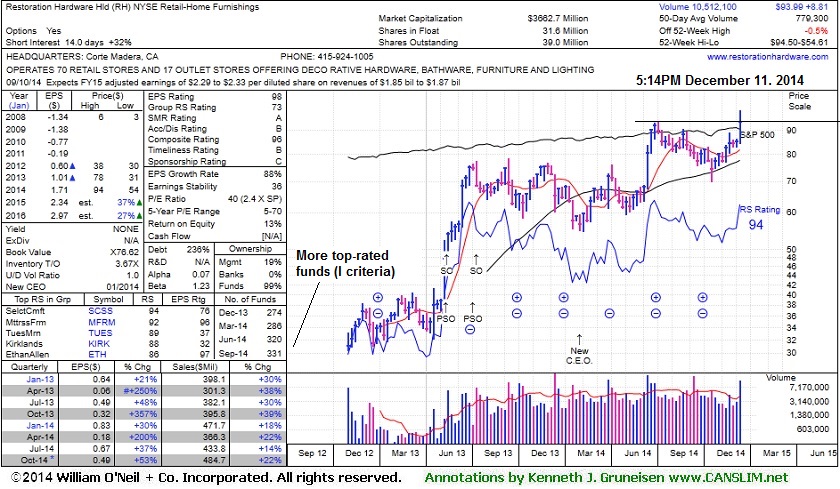Click the Short Interest 14.0 days text
Image resolution: width=840 pixels, height=489 pixels.
click(x=55, y=42)
